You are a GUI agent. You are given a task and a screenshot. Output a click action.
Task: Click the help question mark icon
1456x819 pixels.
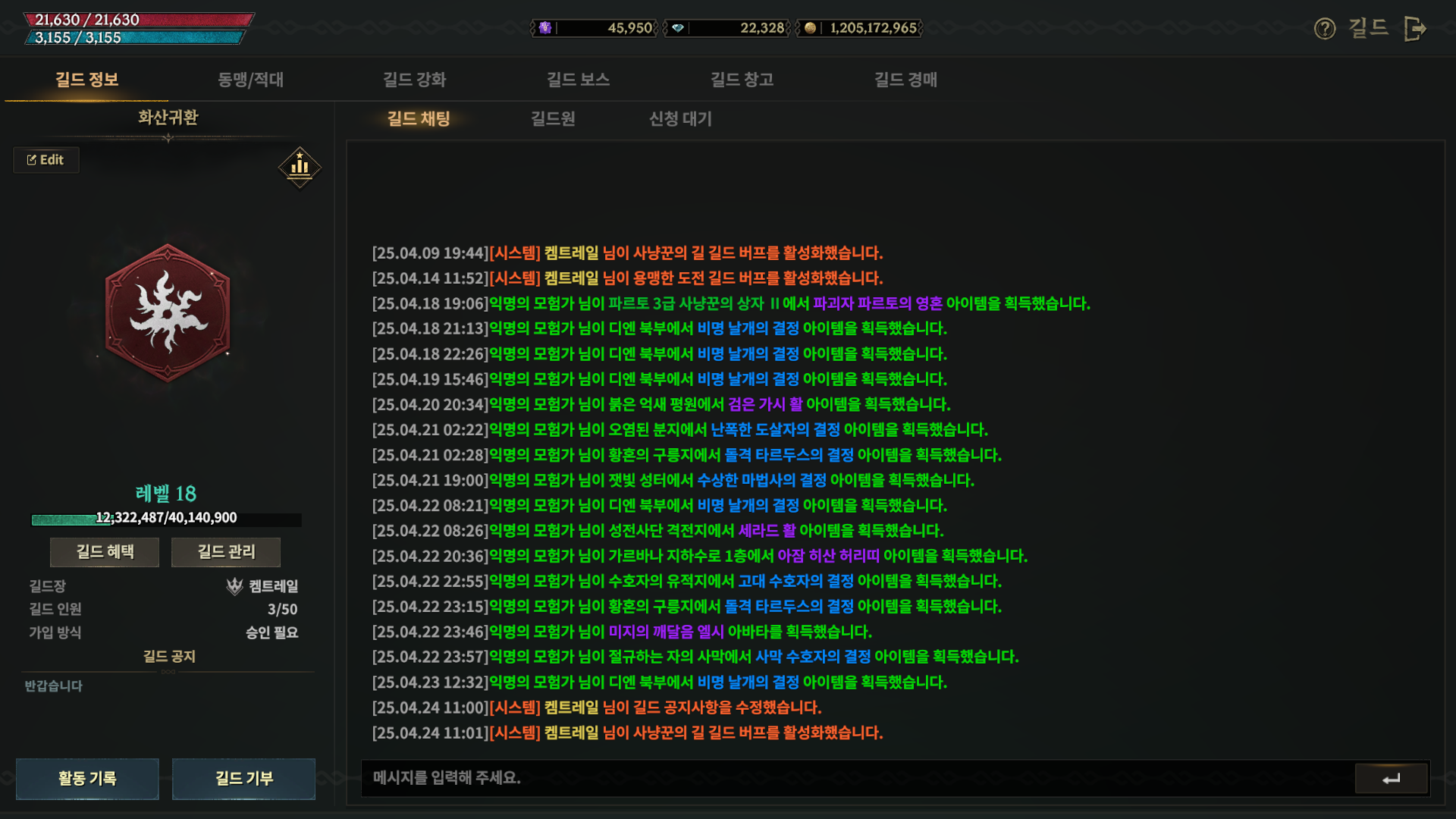[1324, 29]
